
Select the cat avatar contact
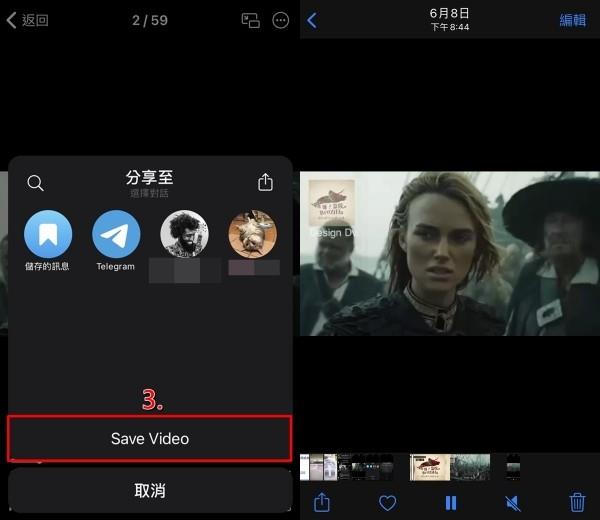pyautogui.click(x=252, y=235)
